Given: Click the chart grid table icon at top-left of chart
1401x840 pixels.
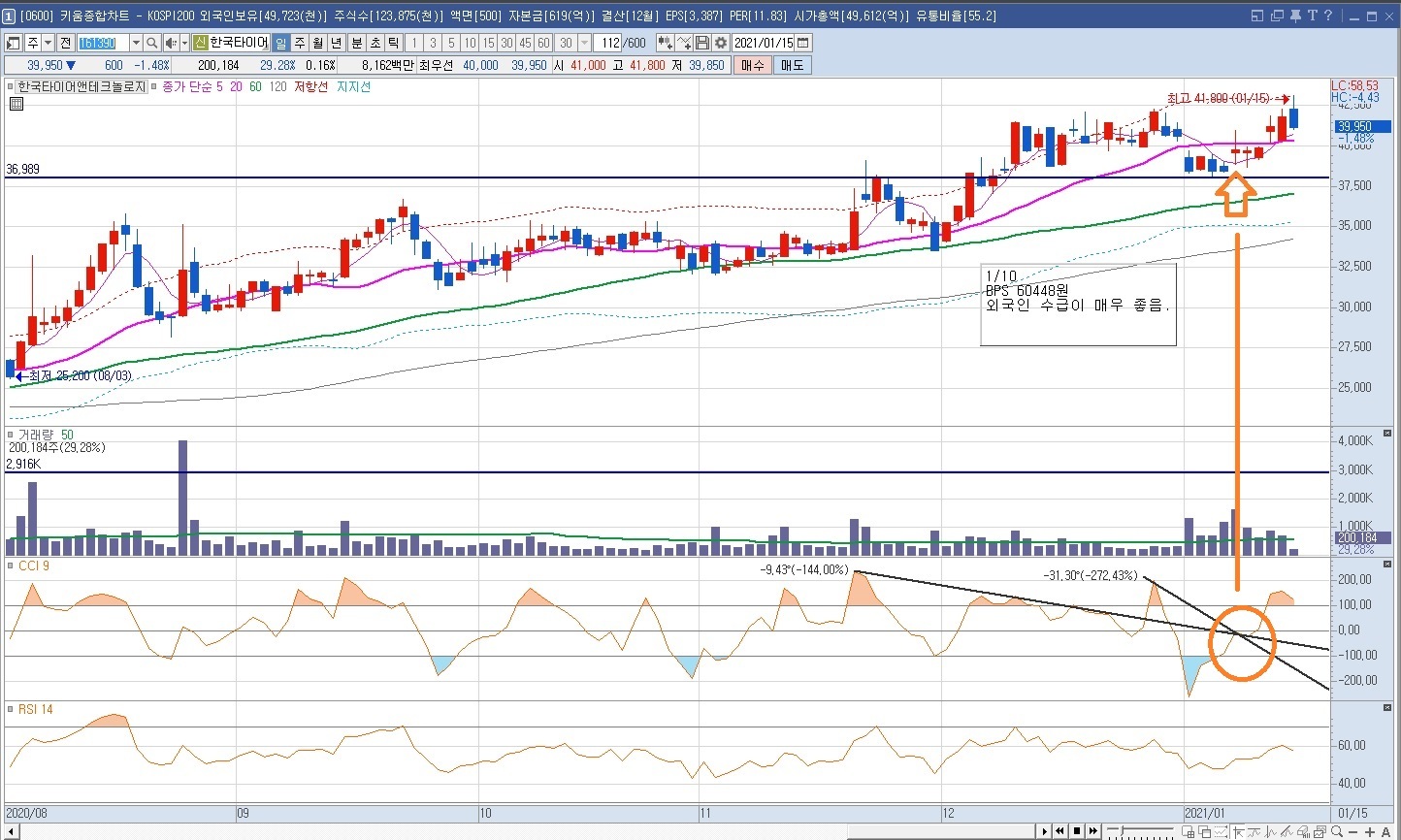Looking at the screenshot, I should tap(16, 104).
